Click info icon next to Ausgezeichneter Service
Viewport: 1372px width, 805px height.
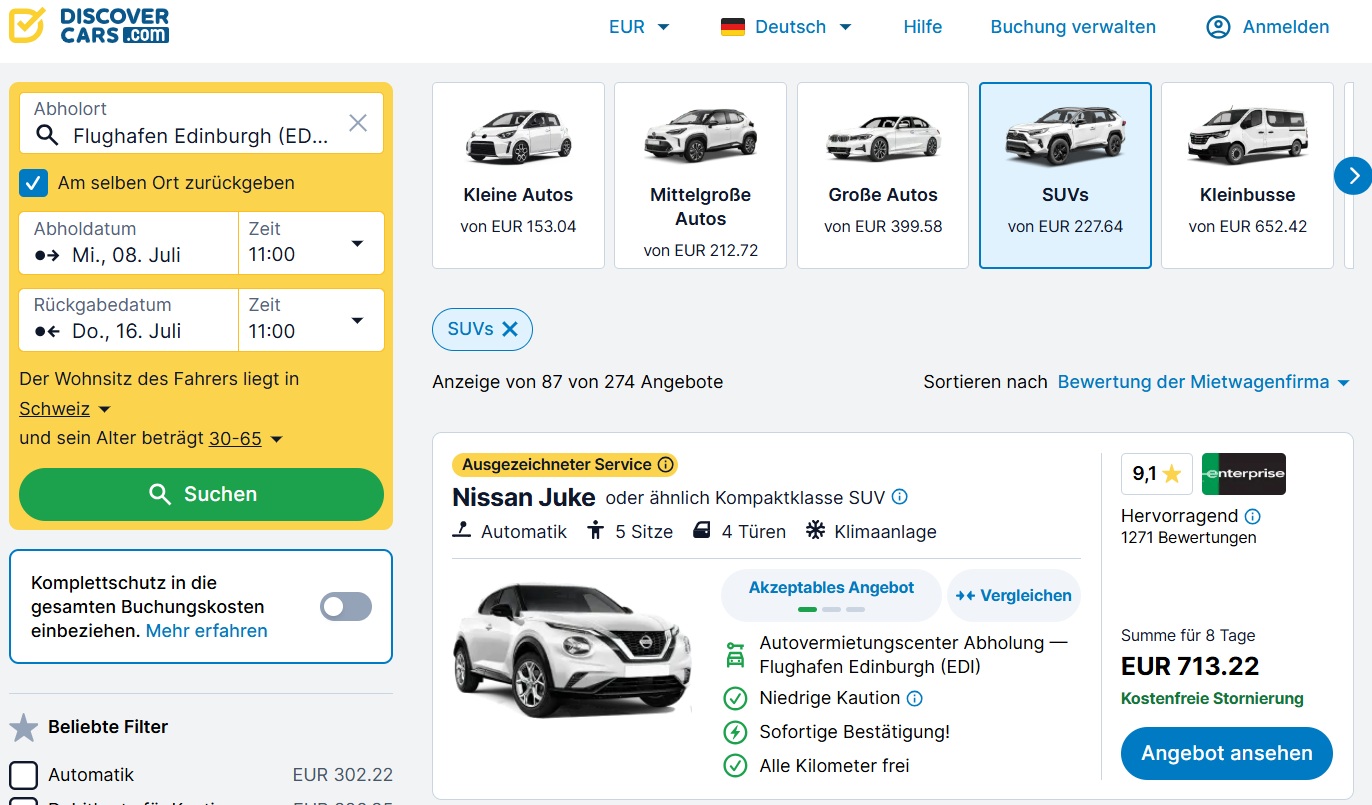point(666,464)
